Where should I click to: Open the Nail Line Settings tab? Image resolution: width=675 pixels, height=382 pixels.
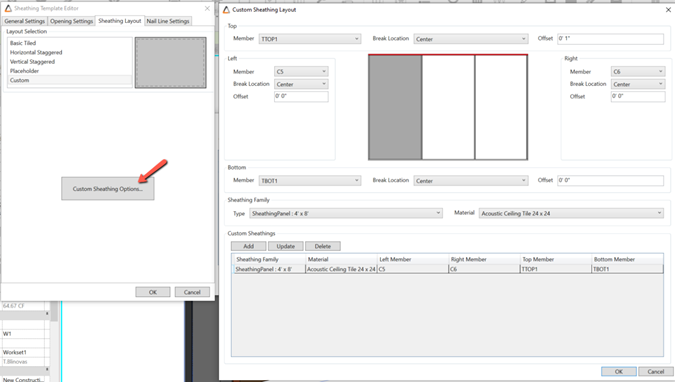(x=168, y=21)
